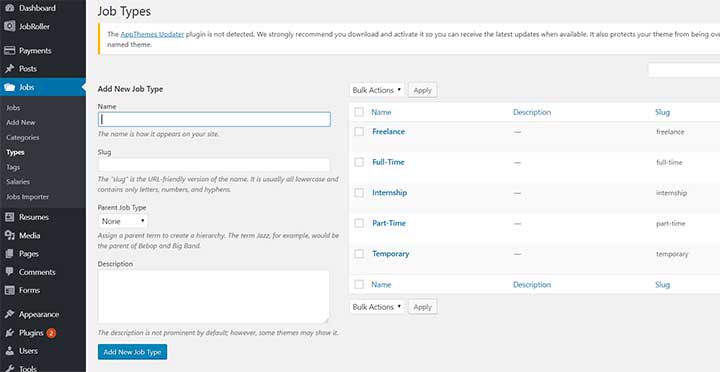Click the Forms icon in sidebar
720x372 pixels.
coord(9,290)
